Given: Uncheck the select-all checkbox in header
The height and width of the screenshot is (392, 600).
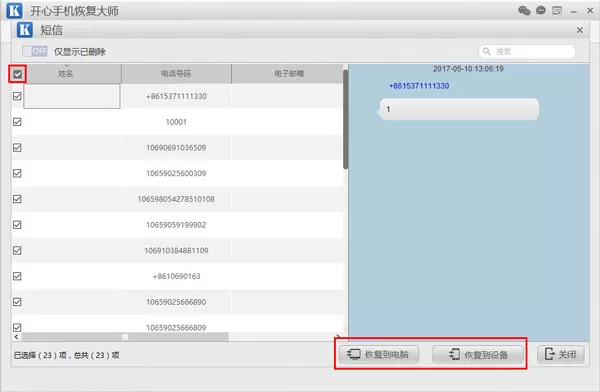Looking at the screenshot, I should point(17,74).
